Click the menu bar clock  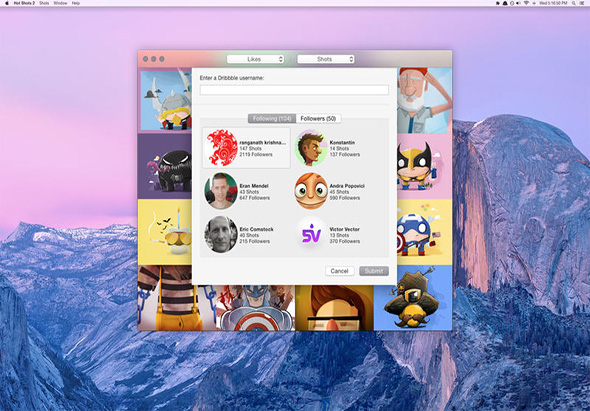pyautogui.click(x=553, y=3)
